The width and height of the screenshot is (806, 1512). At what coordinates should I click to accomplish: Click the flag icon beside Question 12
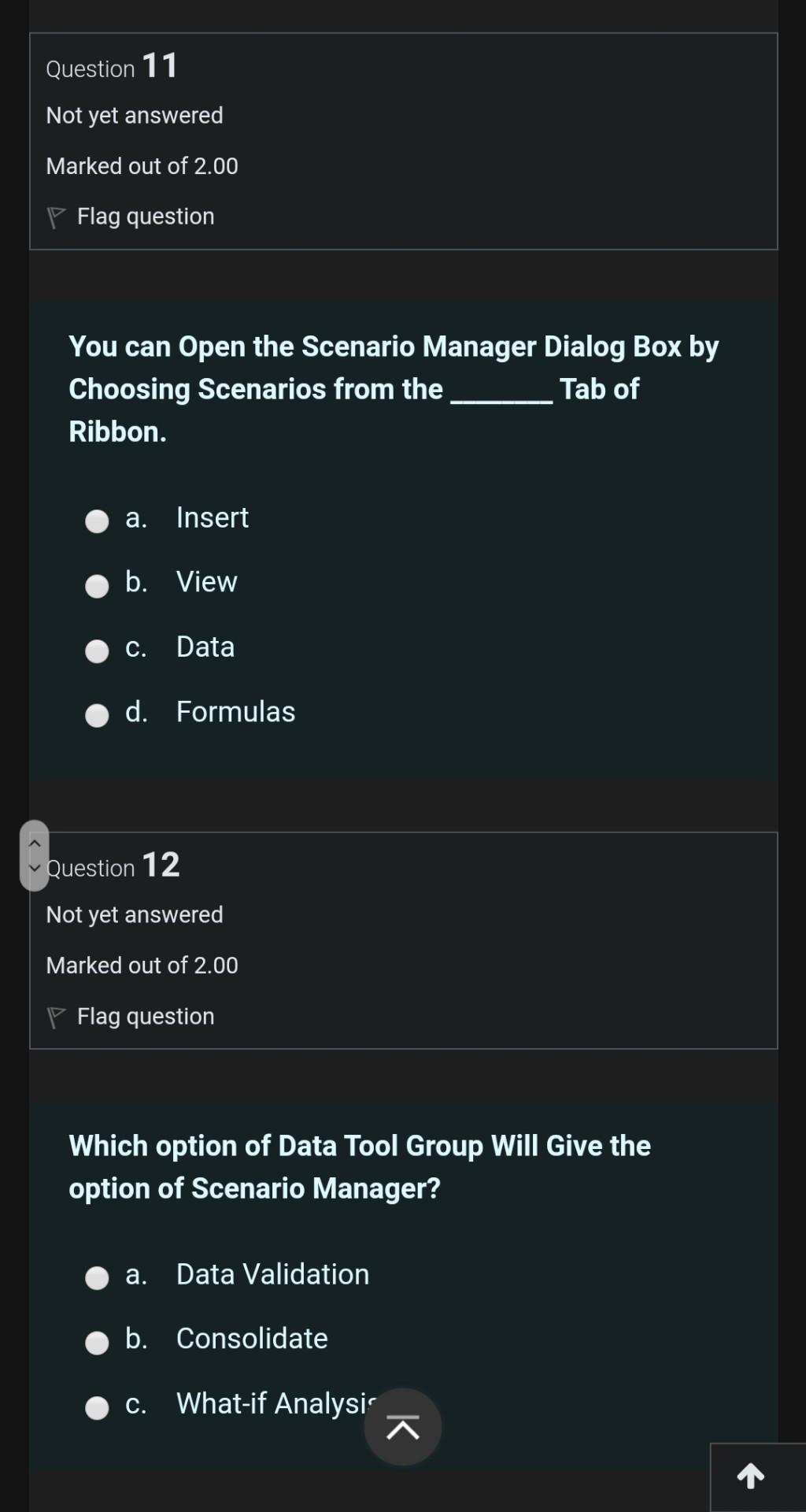point(57,1015)
